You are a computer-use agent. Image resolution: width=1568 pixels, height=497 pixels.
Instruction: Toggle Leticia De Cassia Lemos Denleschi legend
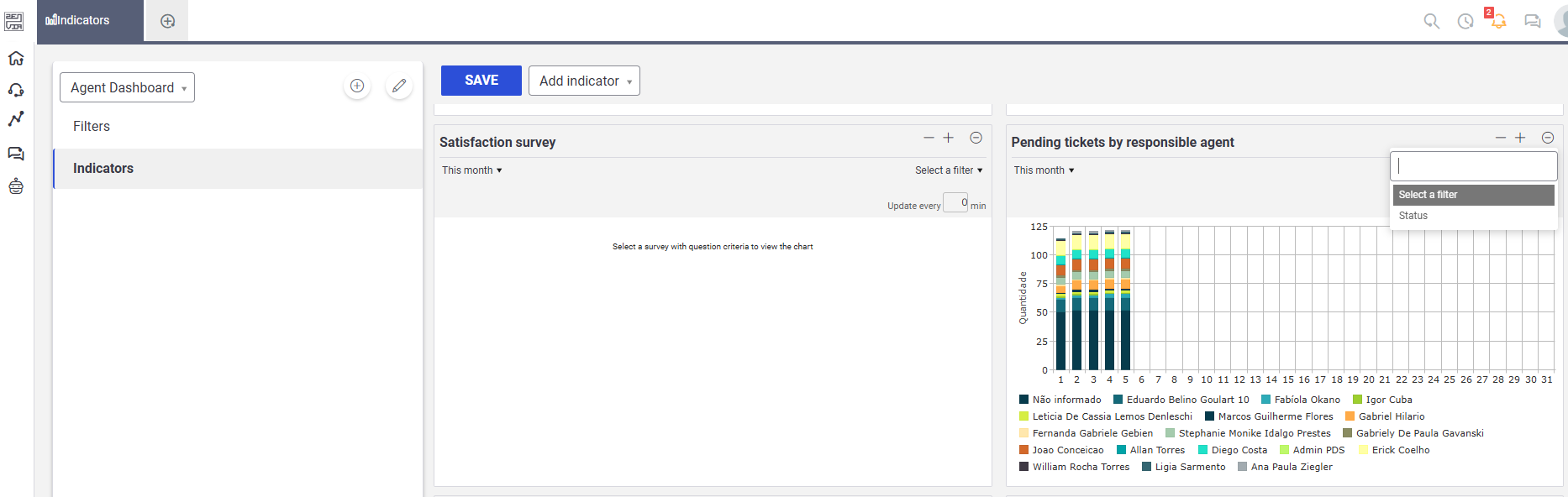click(x=1105, y=416)
